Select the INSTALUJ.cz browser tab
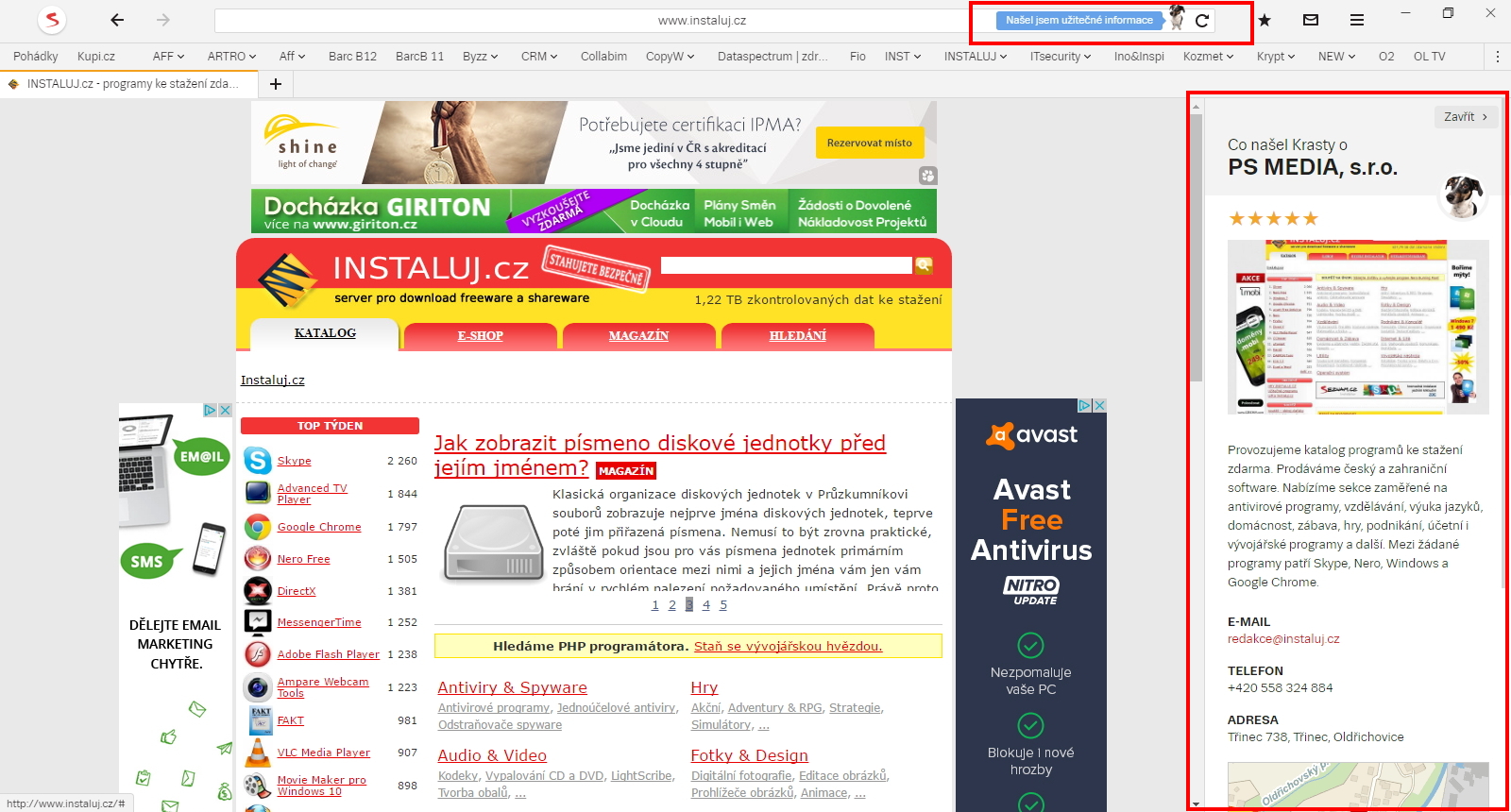The image size is (1511, 812). pyautogui.click(x=128, y=84)
